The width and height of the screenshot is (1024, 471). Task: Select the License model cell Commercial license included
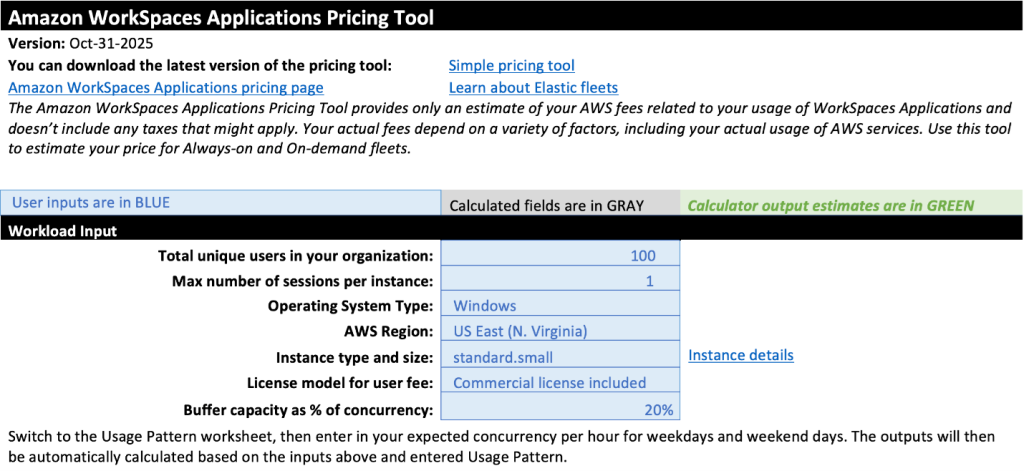pos(560,382)
